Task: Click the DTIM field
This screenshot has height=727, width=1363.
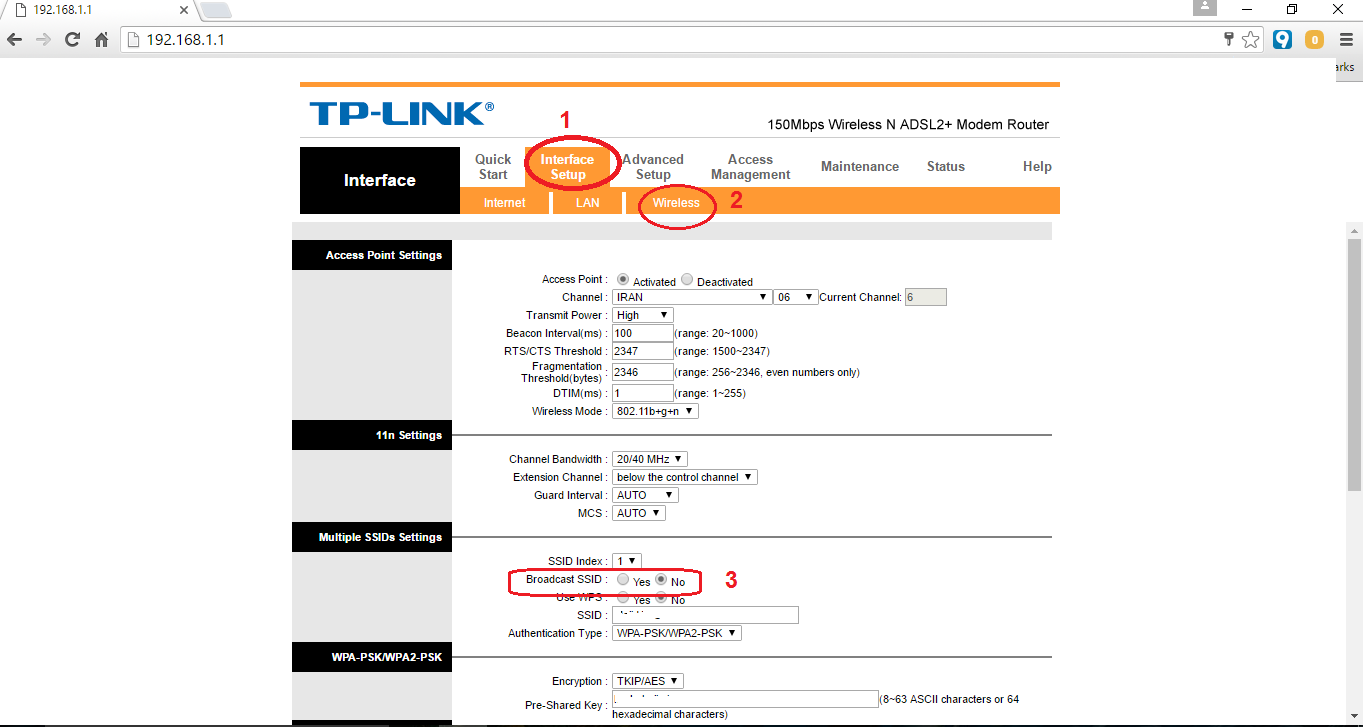Action: 643,393
